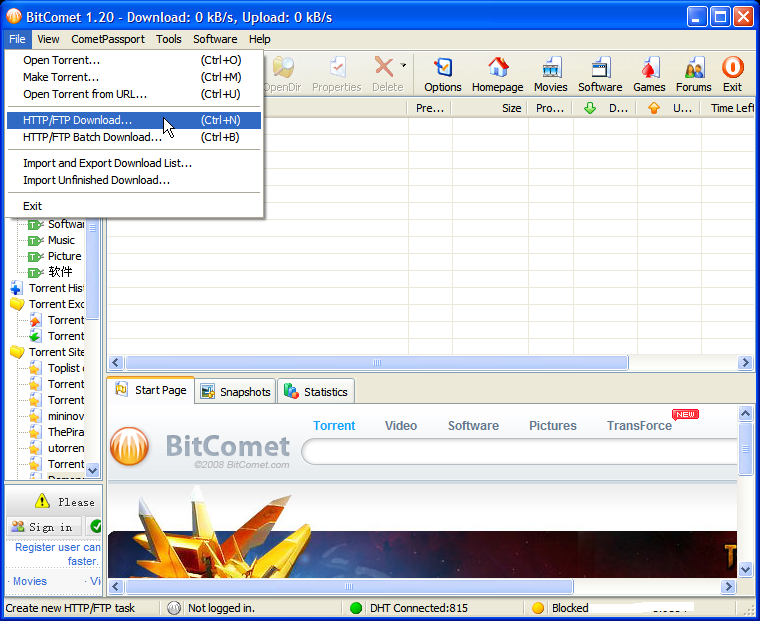
Task: Select HTTP/FTP Batch Download... entry
Action: (134, 137)
